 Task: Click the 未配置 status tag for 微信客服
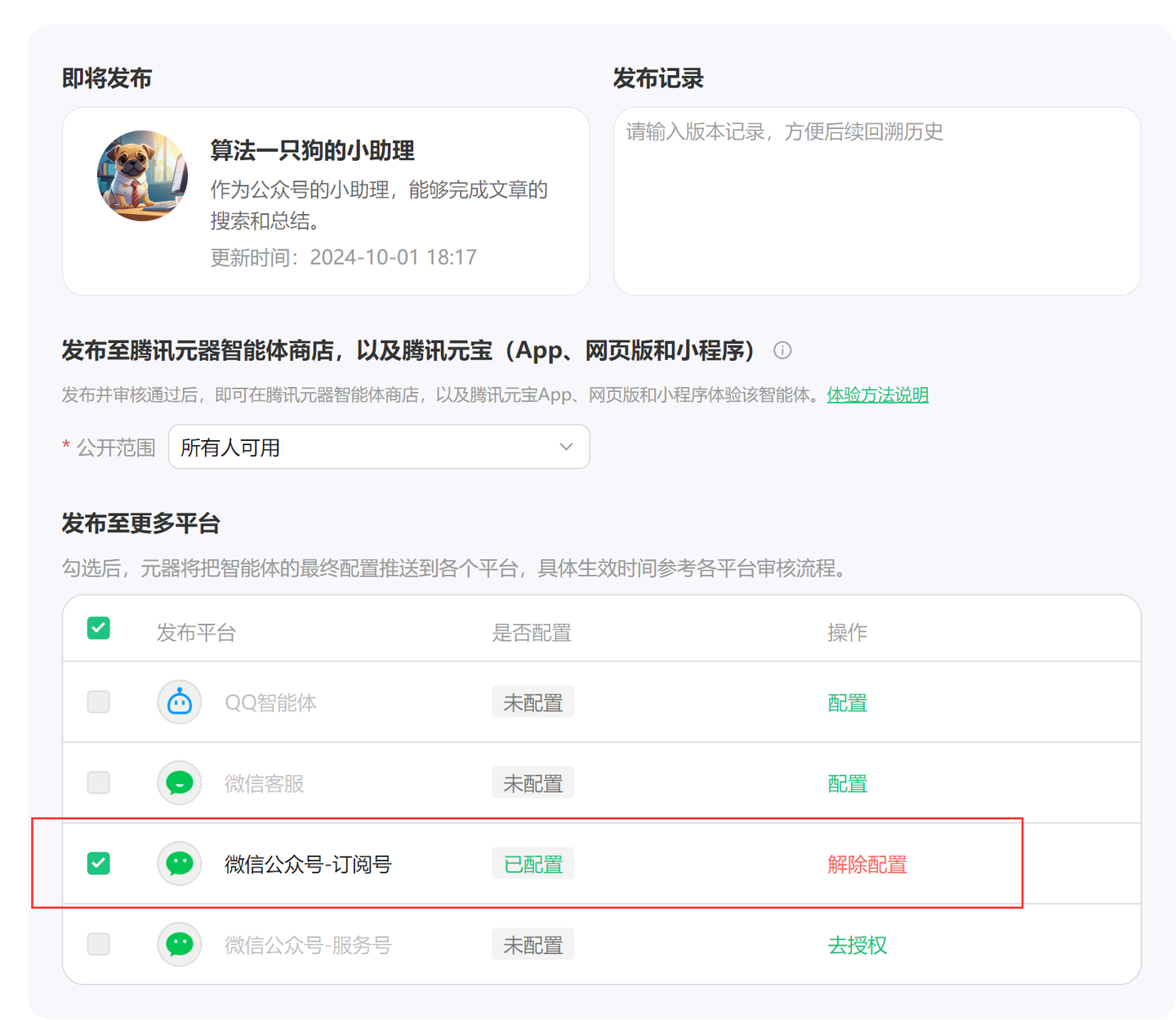(x=532, y=782)
